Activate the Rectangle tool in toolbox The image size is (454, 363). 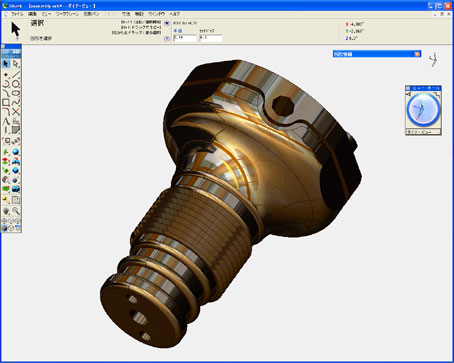[6, 102]
